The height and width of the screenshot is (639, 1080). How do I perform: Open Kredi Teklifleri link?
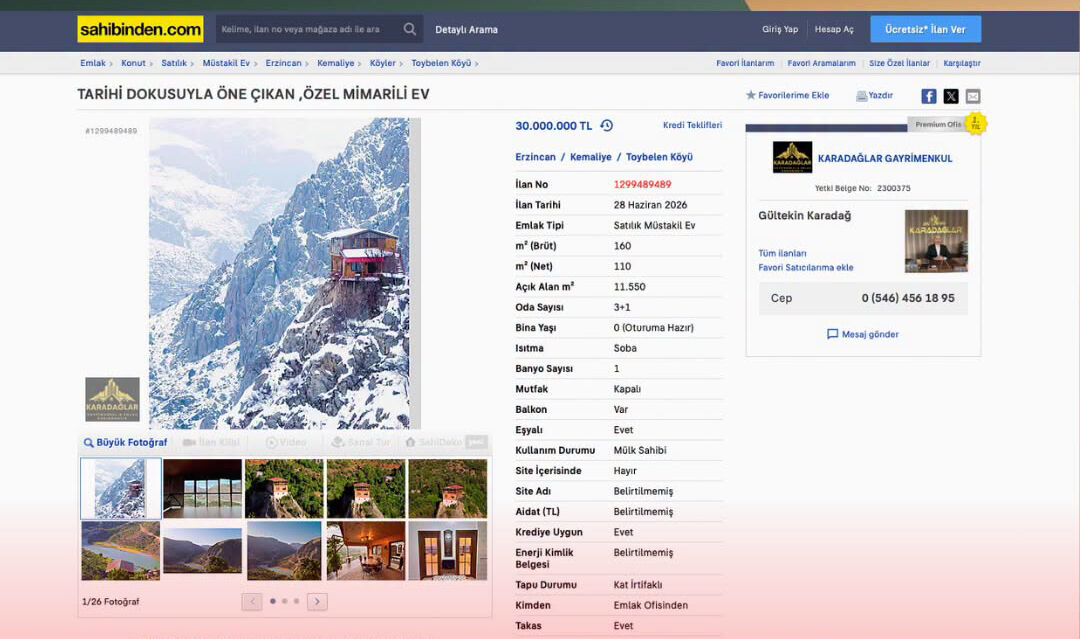point(692,125)
